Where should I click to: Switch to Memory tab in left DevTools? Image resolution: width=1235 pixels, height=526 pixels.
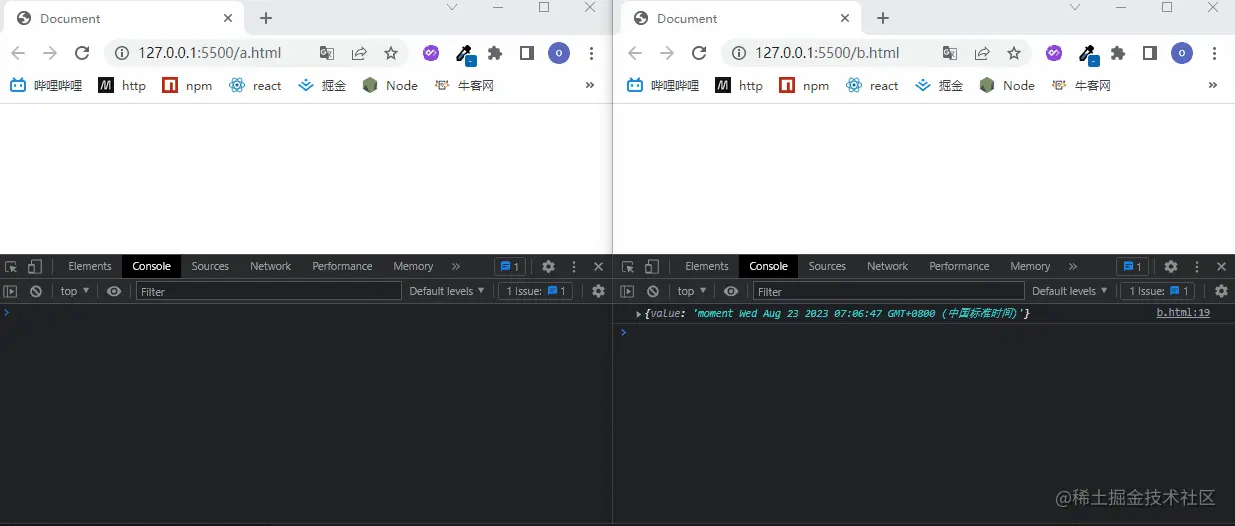413,266
